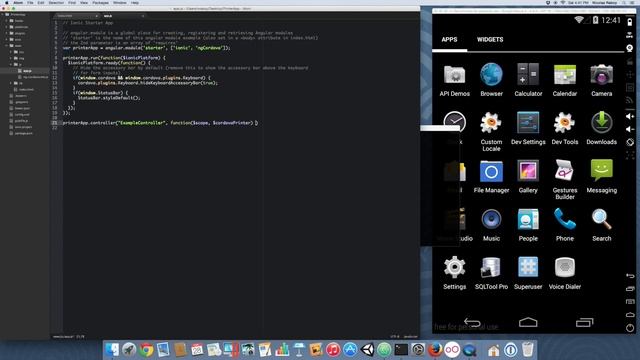Tap Android home navigation button
The width and height of the screenshot is (640, 360).
click(528, 322)
